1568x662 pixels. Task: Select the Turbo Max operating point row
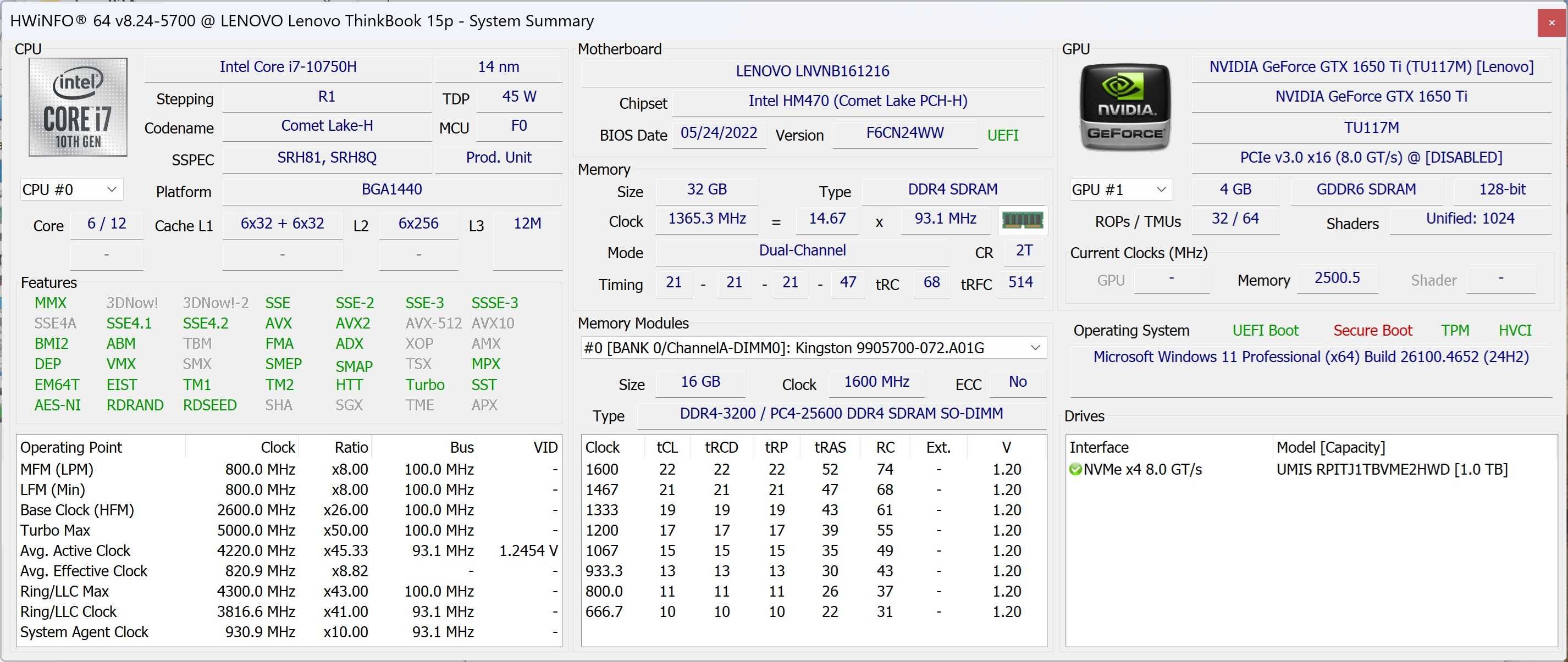tap(289, 531)
